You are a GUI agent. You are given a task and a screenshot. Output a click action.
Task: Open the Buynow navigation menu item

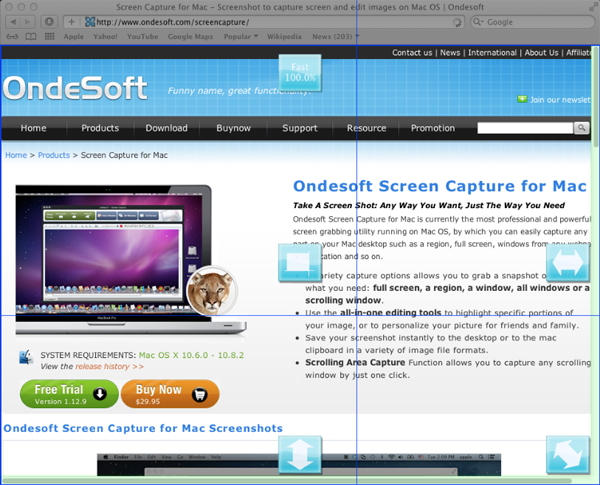pyautogui.click(x=233, y=128)
